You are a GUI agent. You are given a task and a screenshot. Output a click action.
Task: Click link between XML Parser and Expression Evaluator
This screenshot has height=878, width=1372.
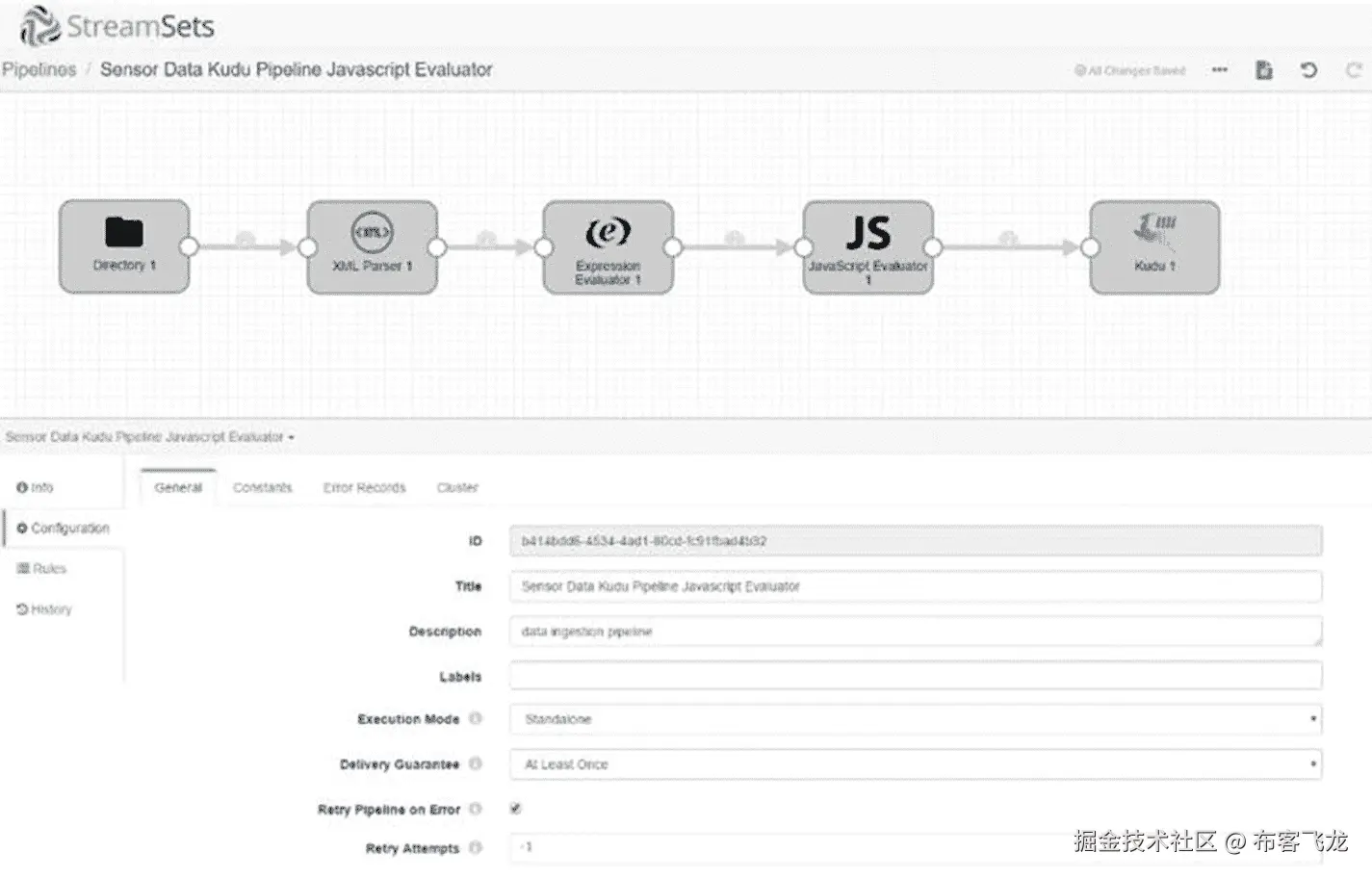click(x=489, y=246)
